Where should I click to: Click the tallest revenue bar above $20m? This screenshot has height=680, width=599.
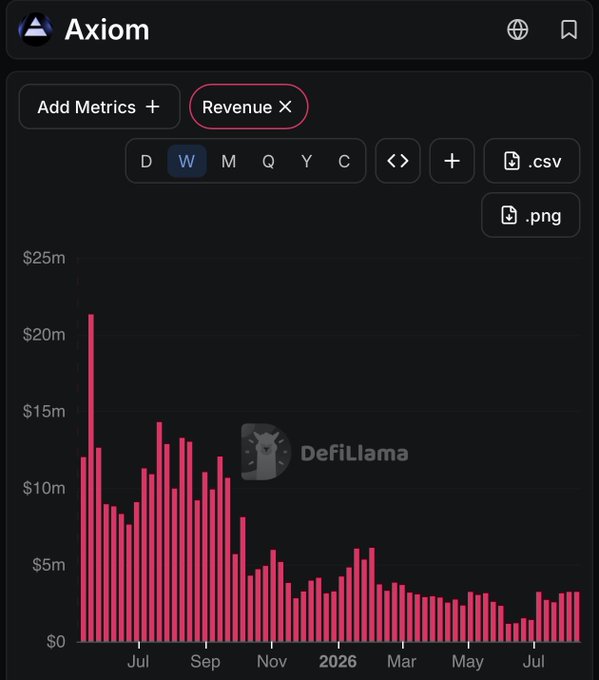pos(91,478)
